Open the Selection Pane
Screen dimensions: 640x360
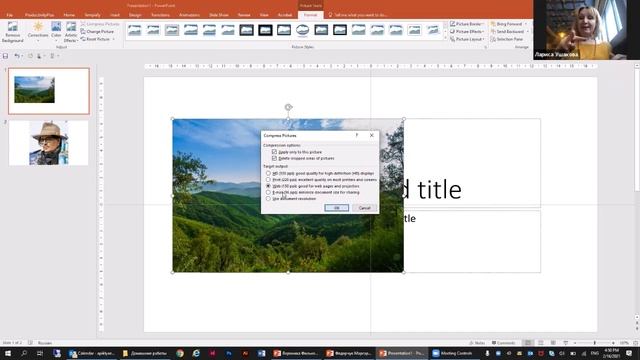click(506, 39)
